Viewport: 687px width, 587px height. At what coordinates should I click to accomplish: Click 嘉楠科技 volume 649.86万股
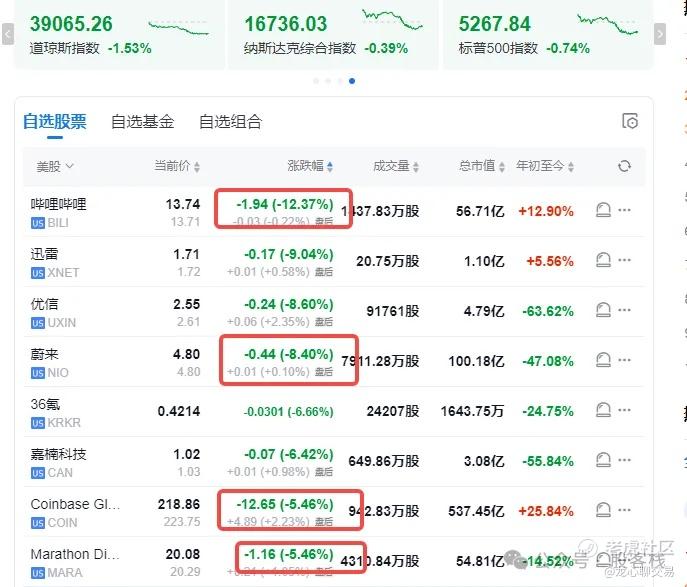(384, 461)
